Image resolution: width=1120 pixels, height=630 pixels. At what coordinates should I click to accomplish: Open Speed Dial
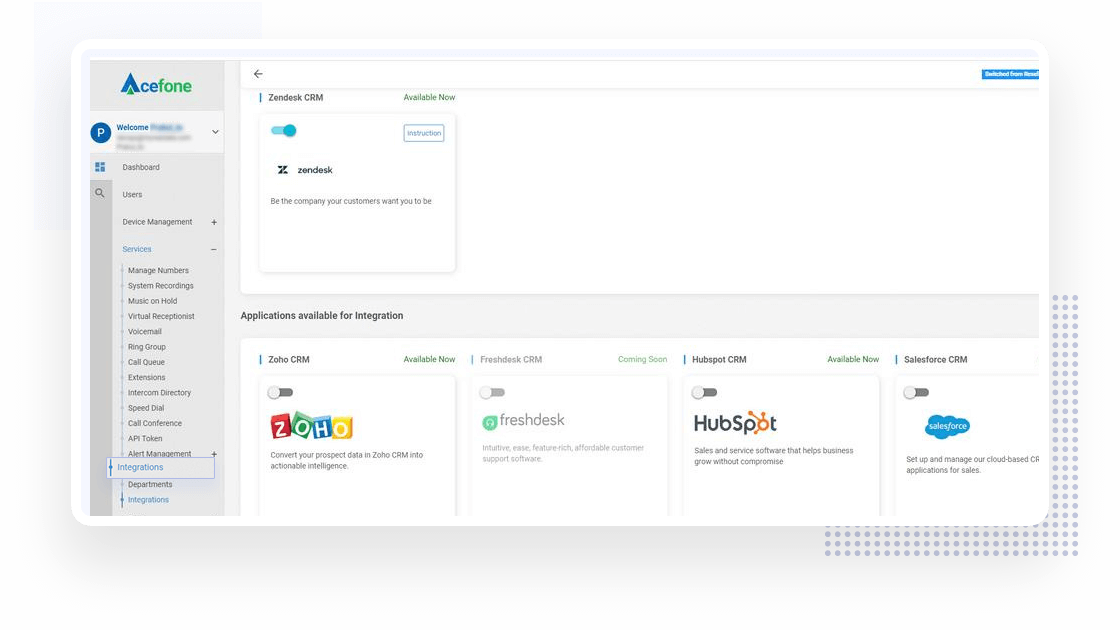(x=146, y=408)
